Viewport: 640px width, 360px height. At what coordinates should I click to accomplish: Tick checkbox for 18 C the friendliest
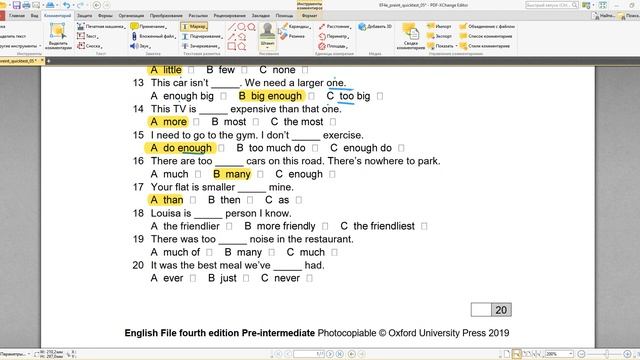click(424, 226)
